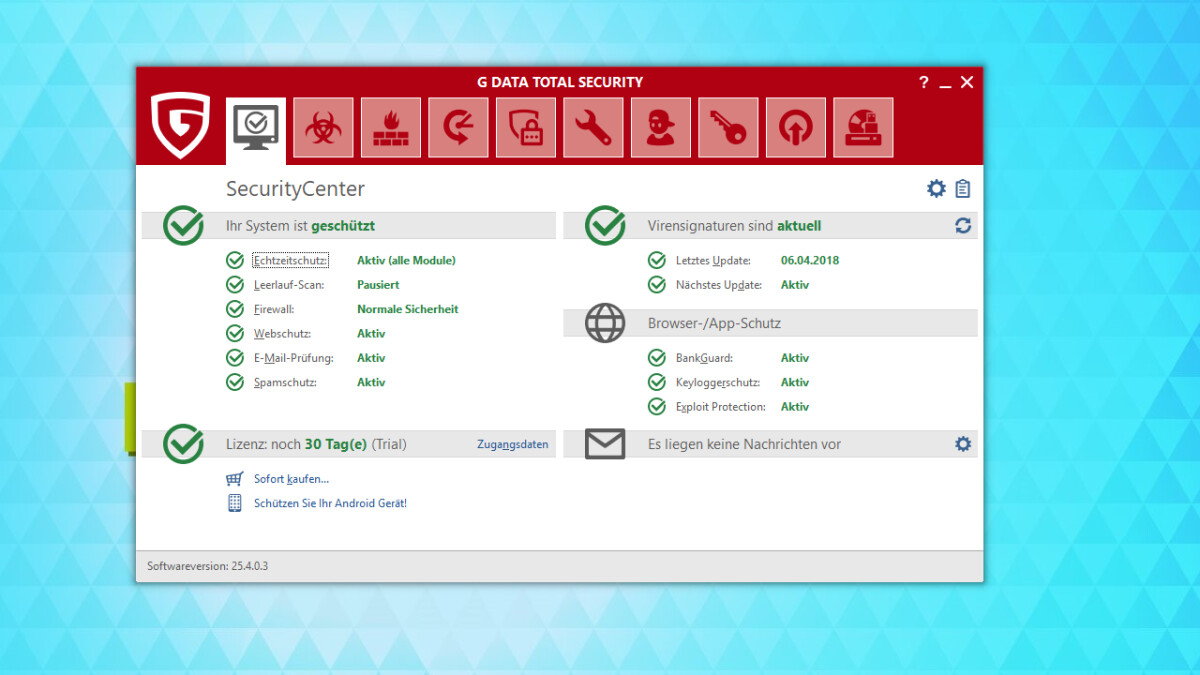1200x675 pixels.
Task: Click the date 06.04.2018
Action: tap(810, 260)
